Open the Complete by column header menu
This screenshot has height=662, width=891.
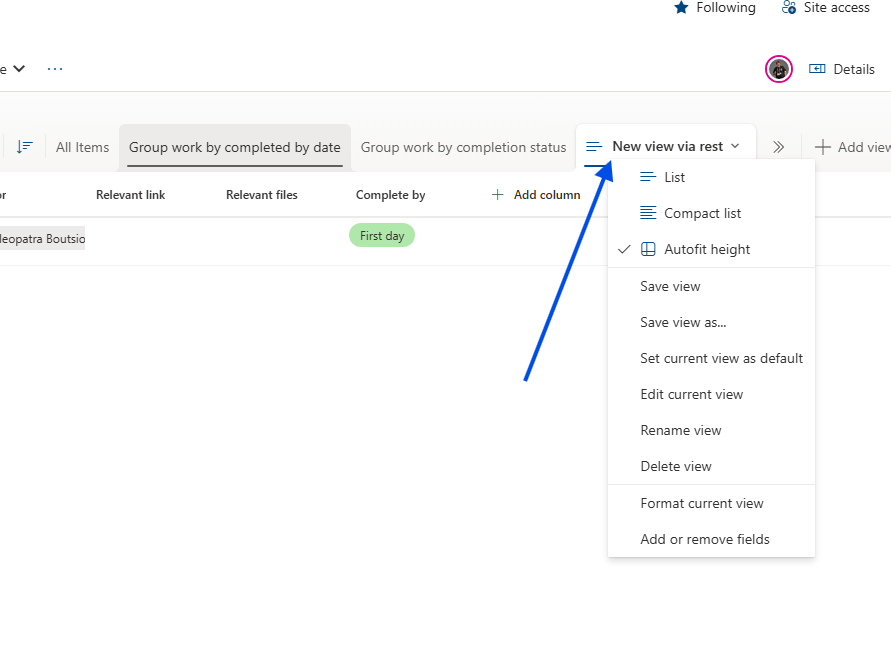click(x=390, y=195)
